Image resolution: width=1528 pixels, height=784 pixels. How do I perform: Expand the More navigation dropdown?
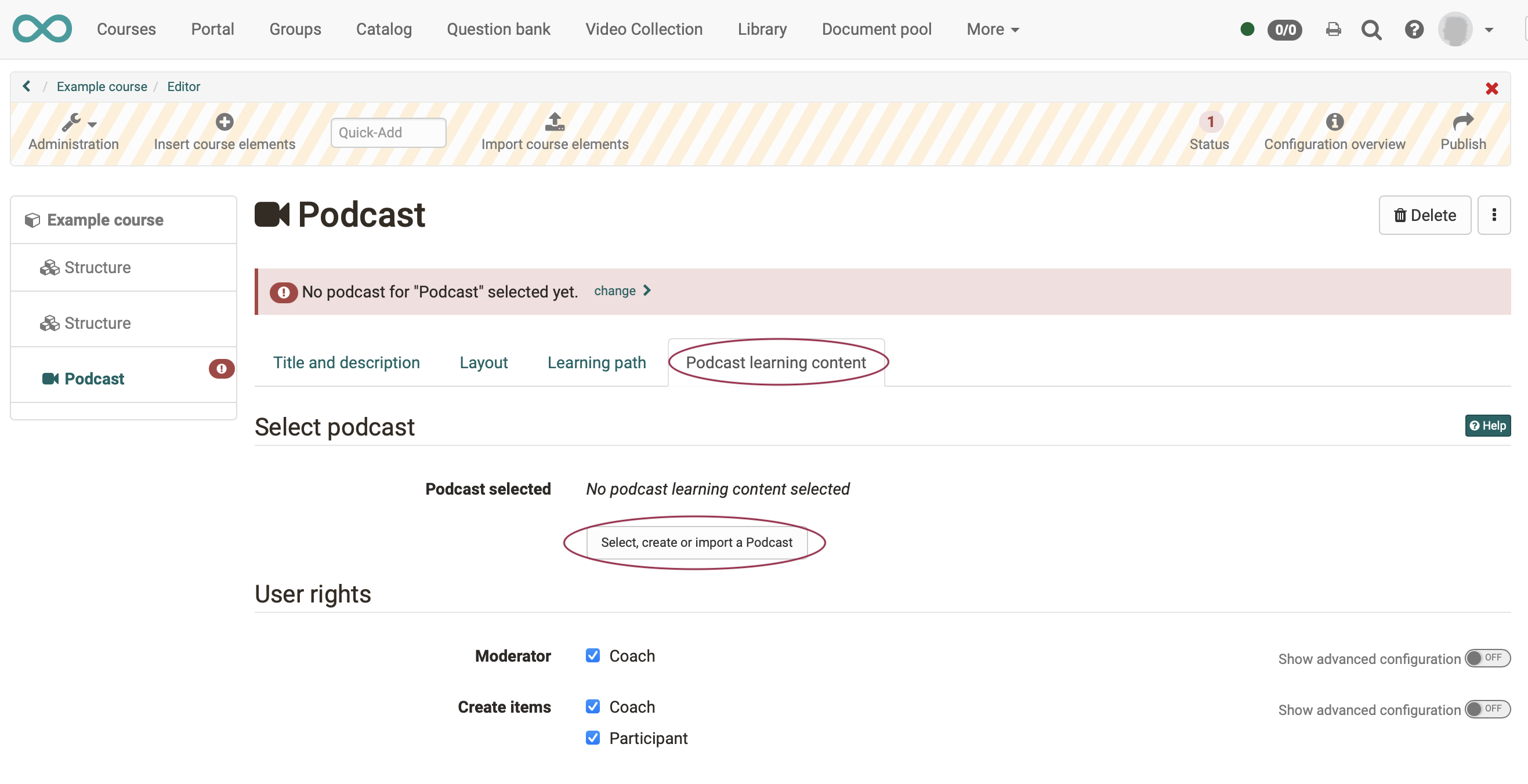pyautogui.click(x=993, y=30)
